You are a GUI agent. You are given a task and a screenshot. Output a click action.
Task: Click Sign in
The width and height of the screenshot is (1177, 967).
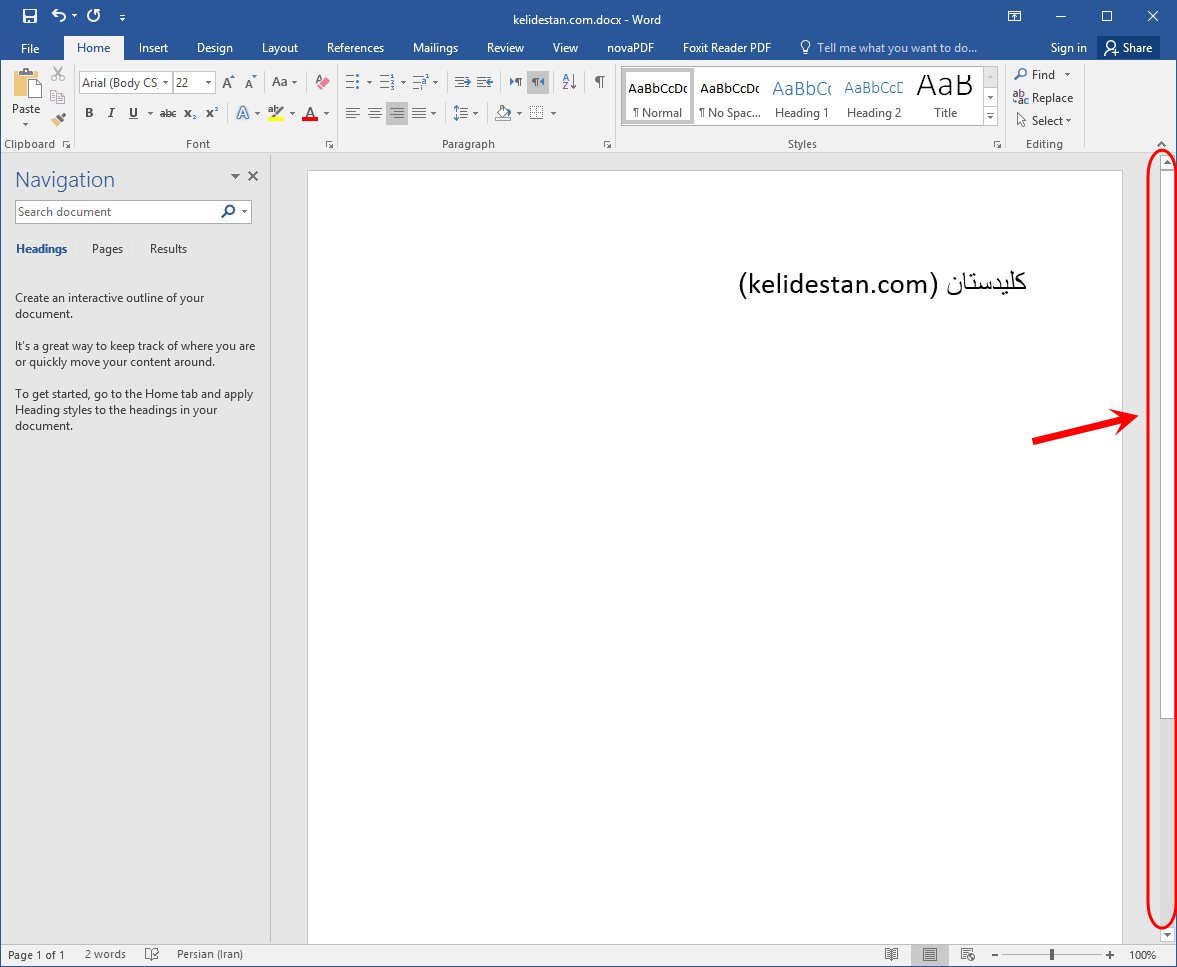click(1068, 48)
